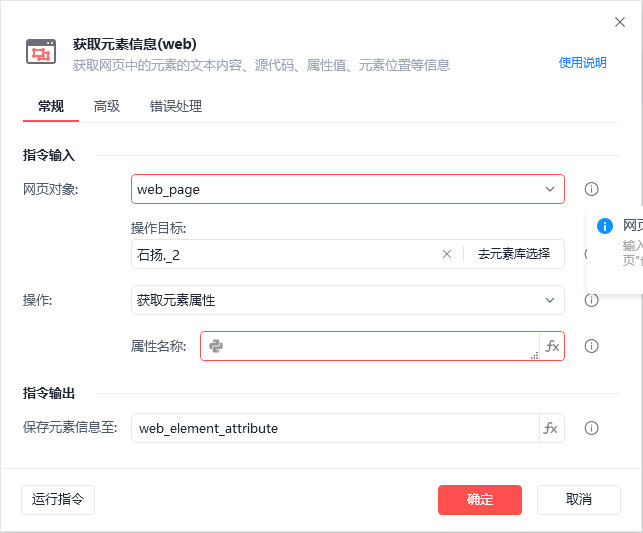
Task: Cancel the dialog with 取消
Action: click(x=578, y=499)
